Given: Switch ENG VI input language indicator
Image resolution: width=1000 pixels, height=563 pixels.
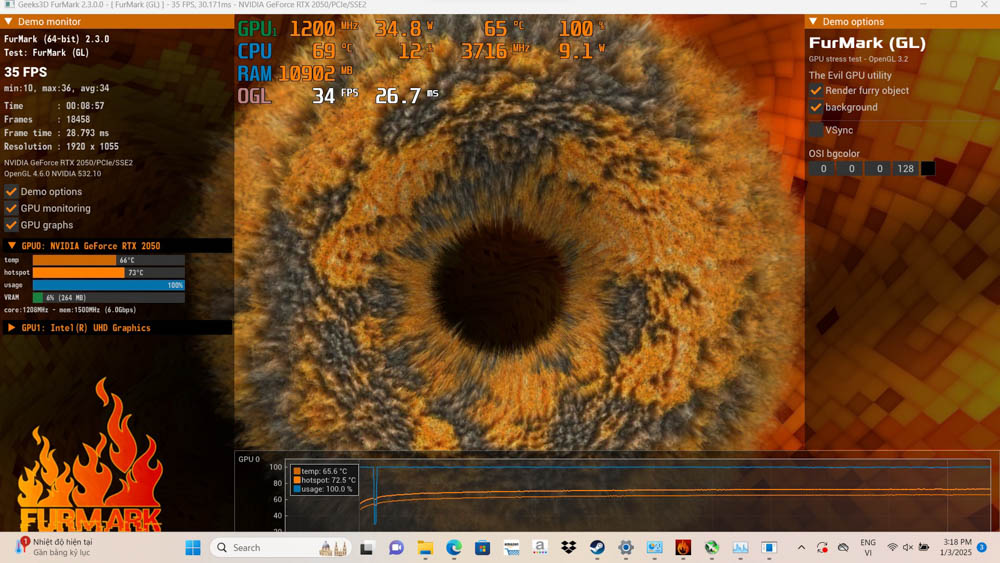Looking at the screenshot, I should (x=868, y=548).
